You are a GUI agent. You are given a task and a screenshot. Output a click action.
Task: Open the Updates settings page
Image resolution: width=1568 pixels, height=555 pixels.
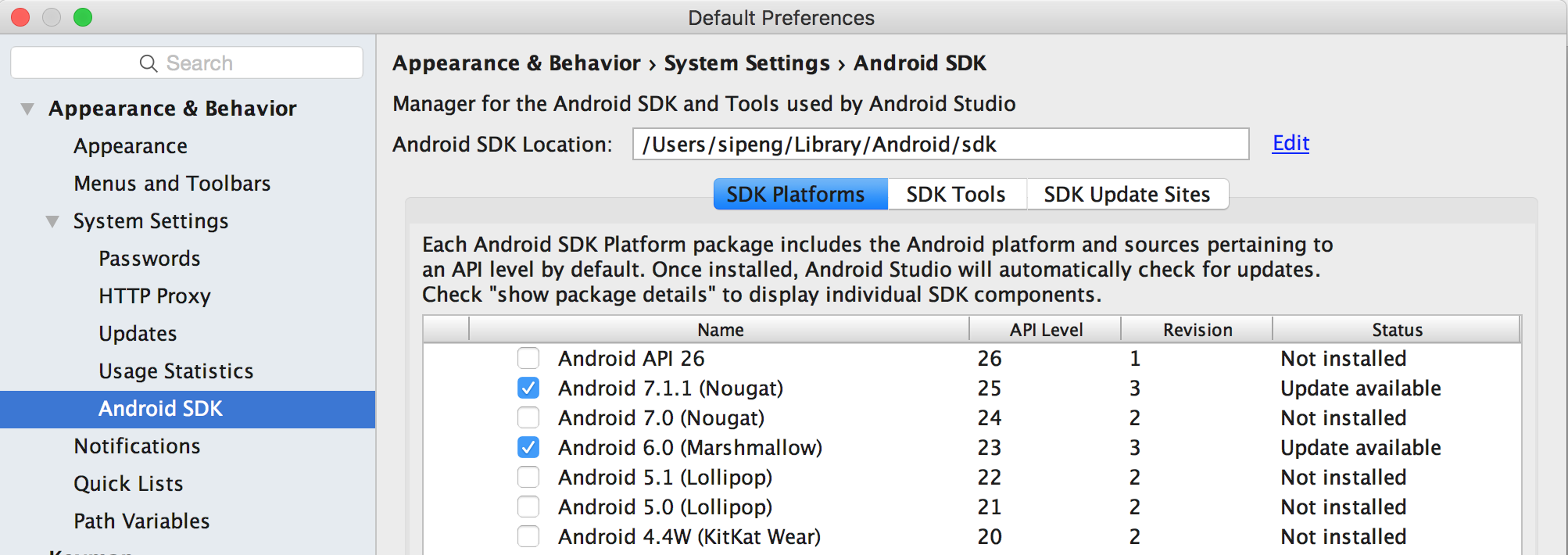138,334
